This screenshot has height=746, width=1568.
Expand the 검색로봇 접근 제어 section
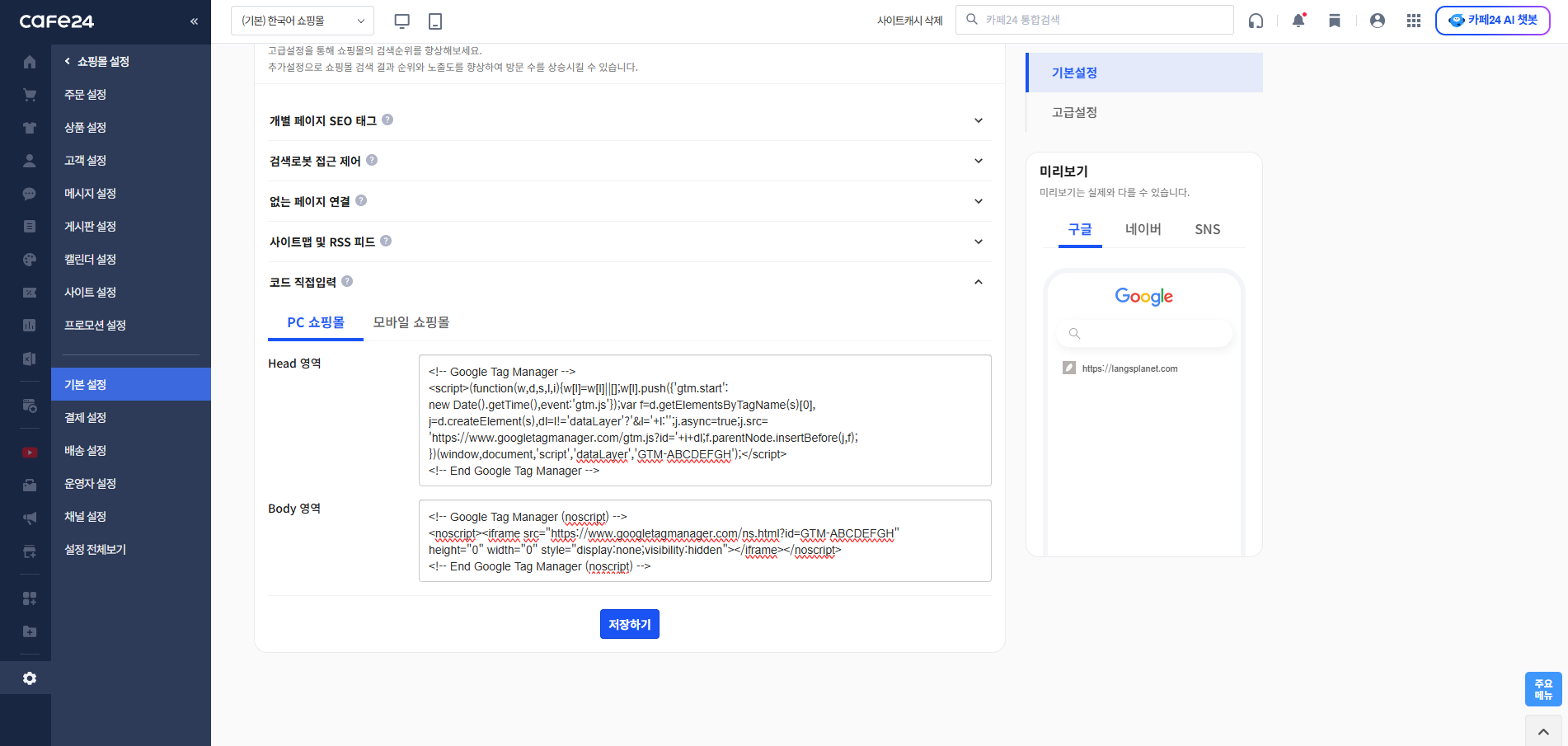pos(979,161)
